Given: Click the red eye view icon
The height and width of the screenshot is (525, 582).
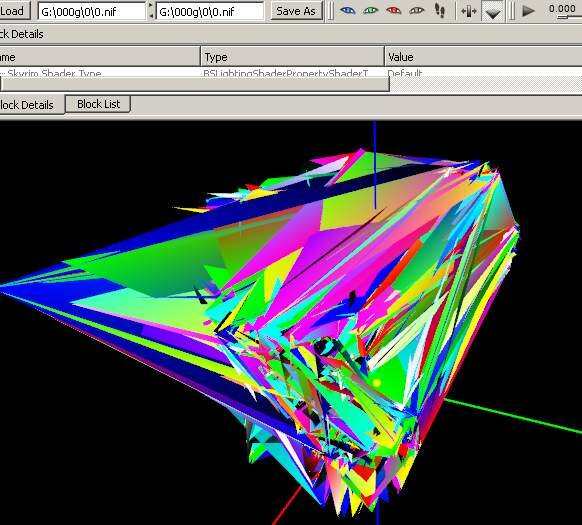Looking at the screenshot, I should 394,11.
